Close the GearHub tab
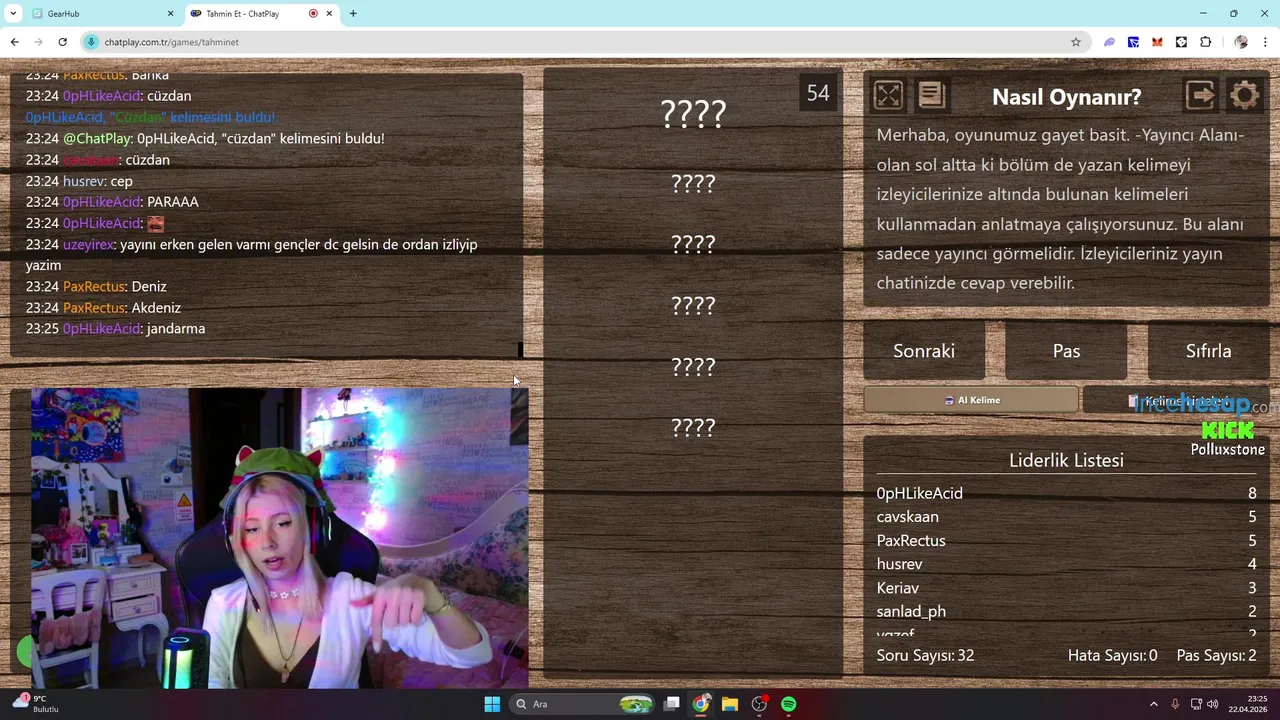 point(170,13)
